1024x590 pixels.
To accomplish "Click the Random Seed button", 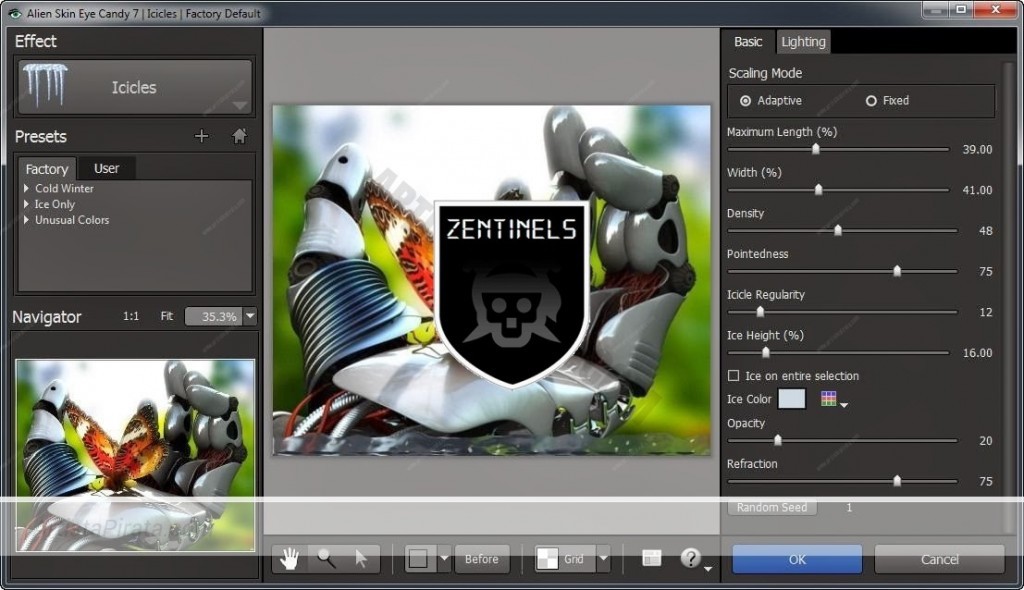I will 772,507.
